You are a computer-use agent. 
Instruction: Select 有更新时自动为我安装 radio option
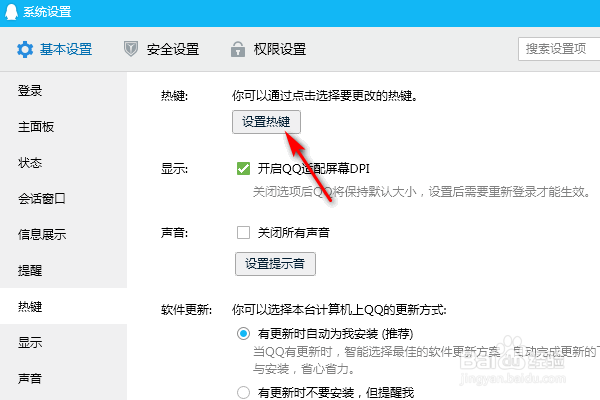pos(243,334)
